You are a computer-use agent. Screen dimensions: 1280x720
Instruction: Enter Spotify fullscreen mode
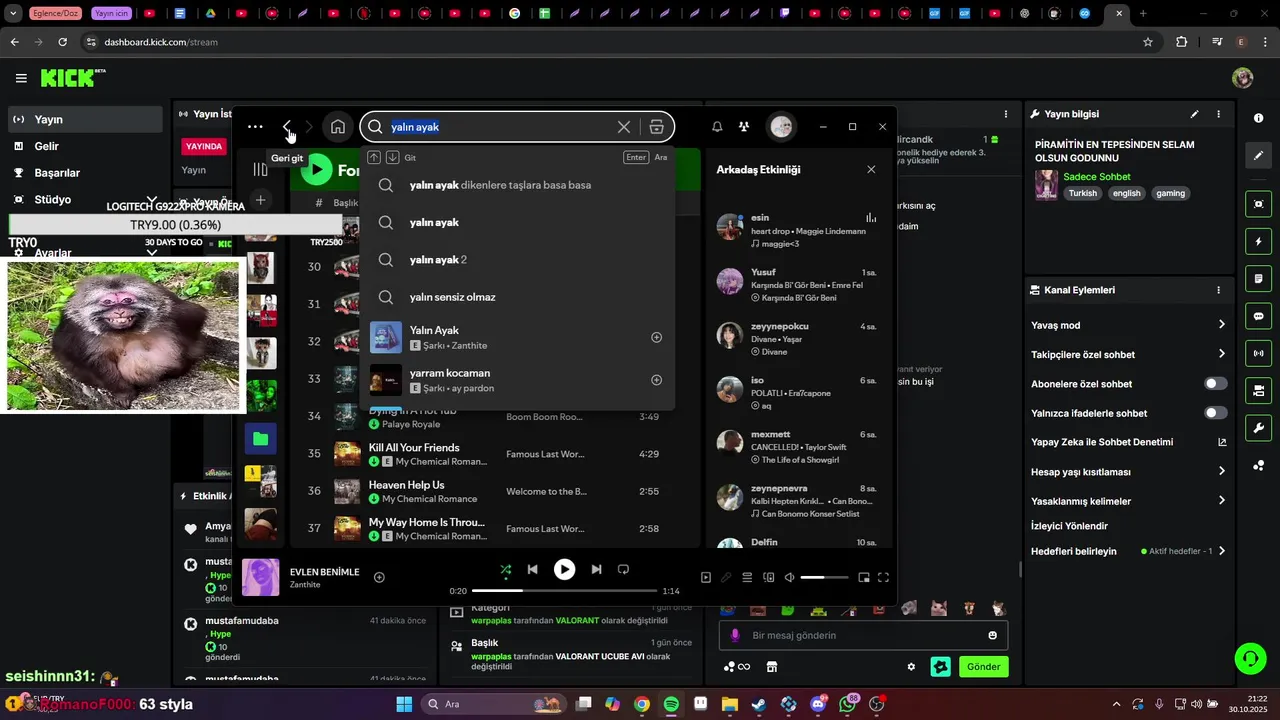[883, 577]
